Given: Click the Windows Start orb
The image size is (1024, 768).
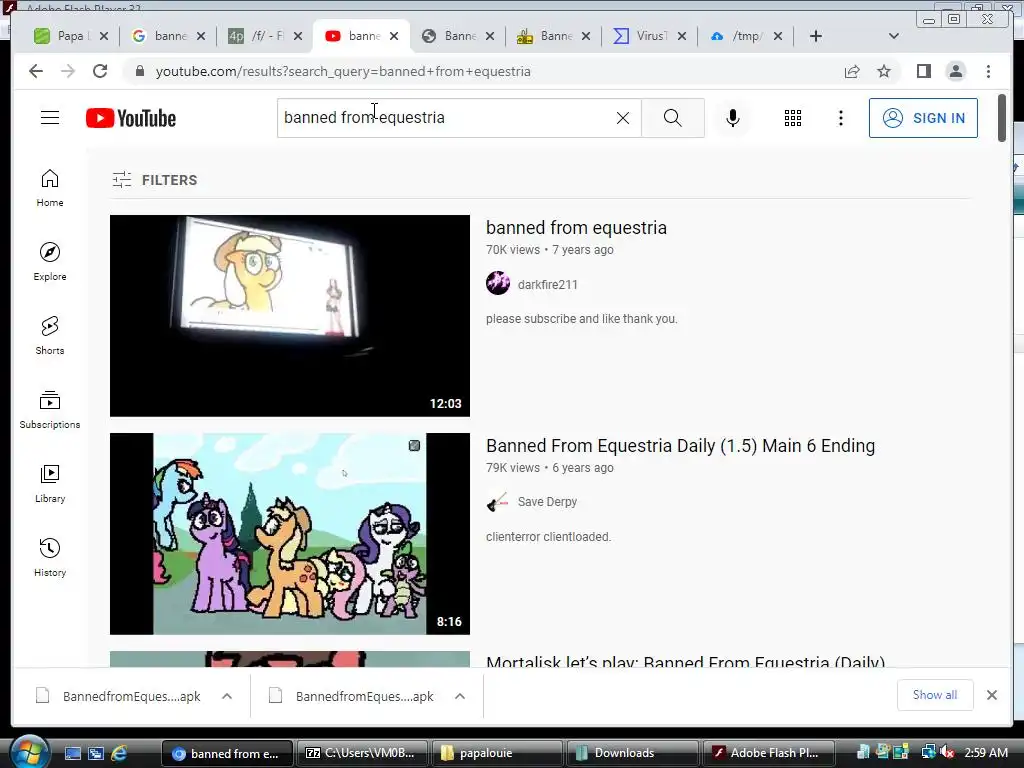Looking at the screenshot, I should (29, 752).
